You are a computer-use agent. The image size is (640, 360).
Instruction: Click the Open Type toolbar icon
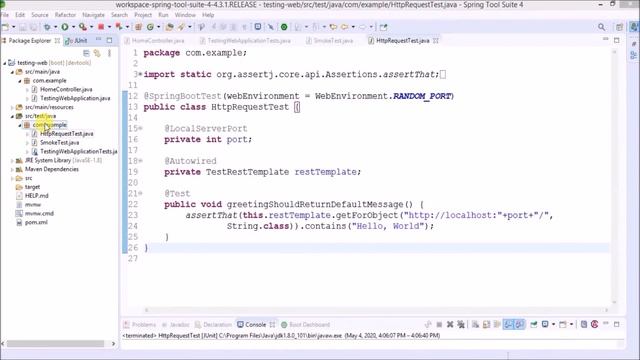[x=169, y=27]
